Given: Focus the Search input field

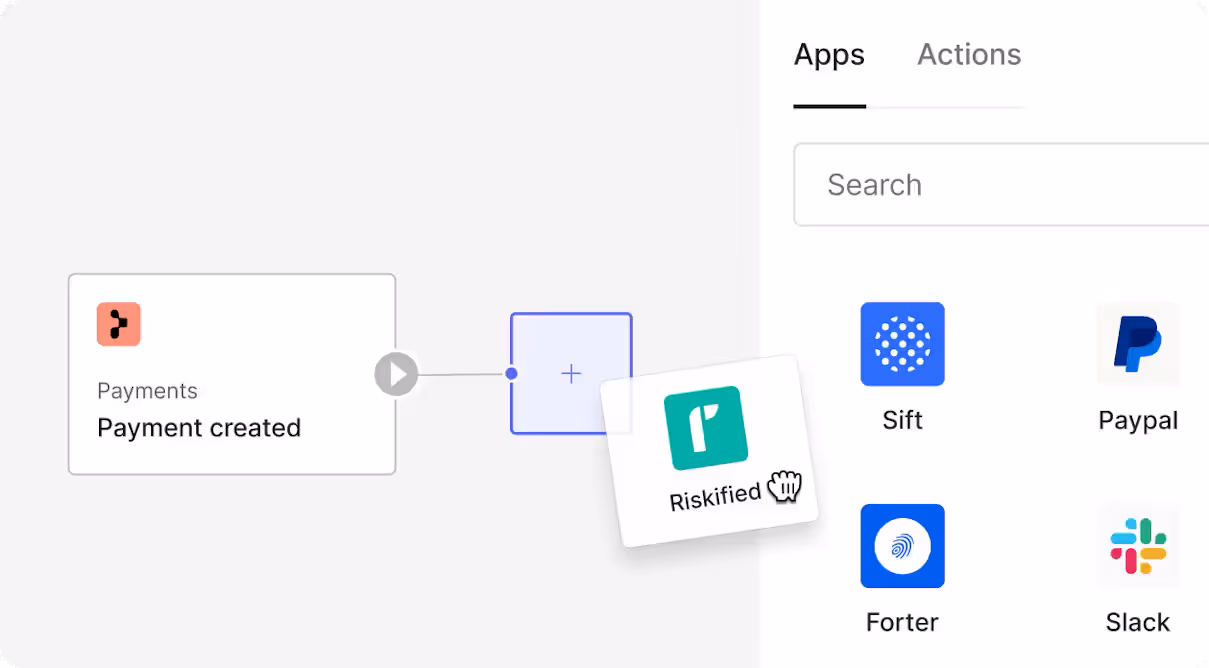Looking at the screenshot, I should point(1001,184).
